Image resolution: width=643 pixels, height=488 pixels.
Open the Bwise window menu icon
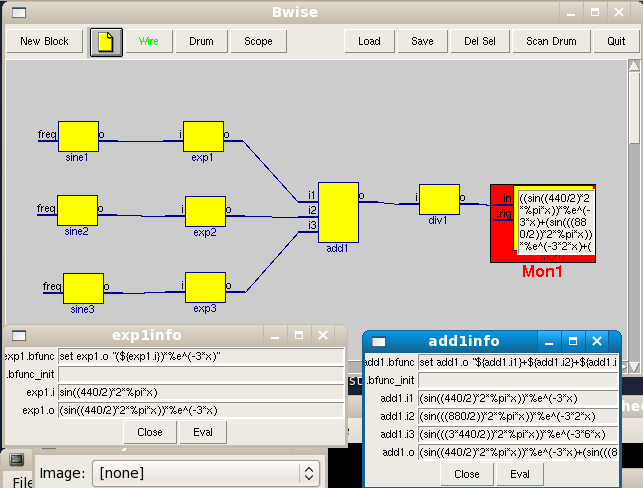pos(19,13)
